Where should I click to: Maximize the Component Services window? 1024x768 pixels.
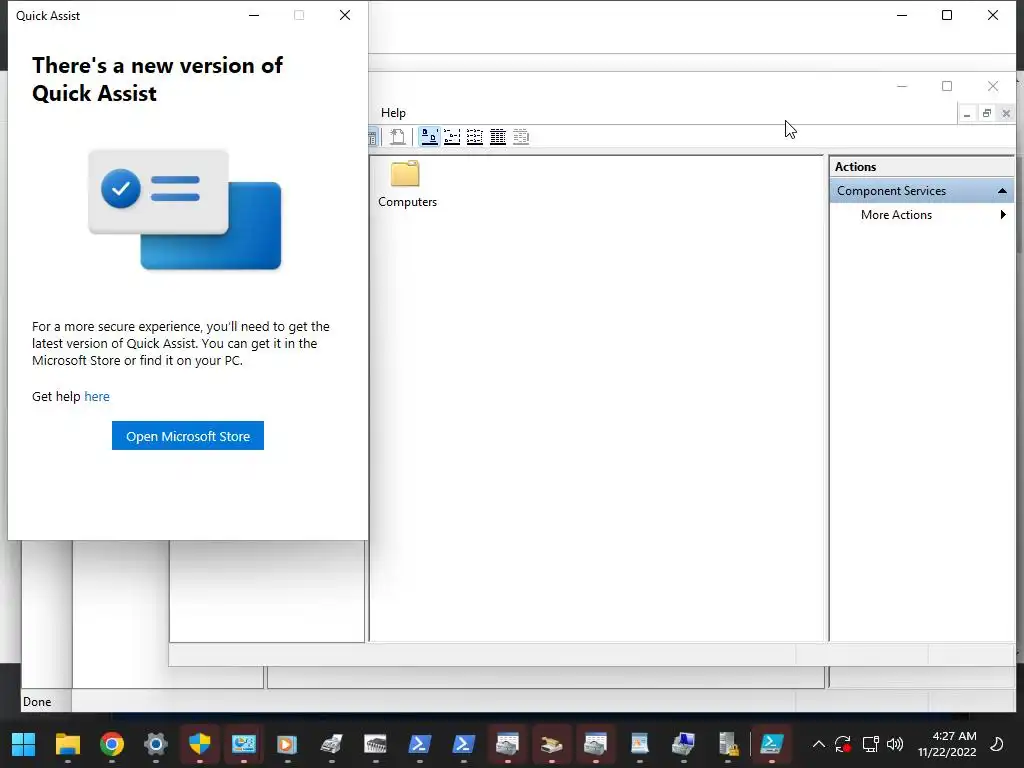tap(947, 86)
